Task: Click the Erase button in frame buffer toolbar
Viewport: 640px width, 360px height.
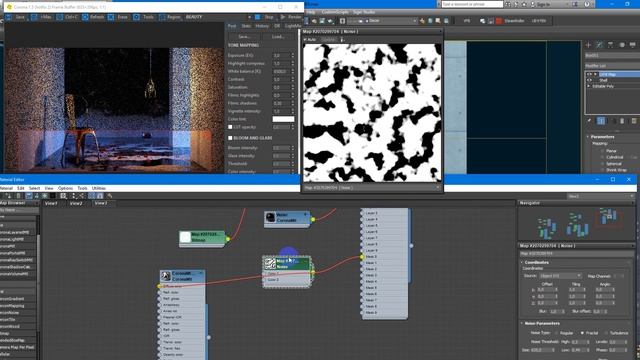Action: pos(118,17)
